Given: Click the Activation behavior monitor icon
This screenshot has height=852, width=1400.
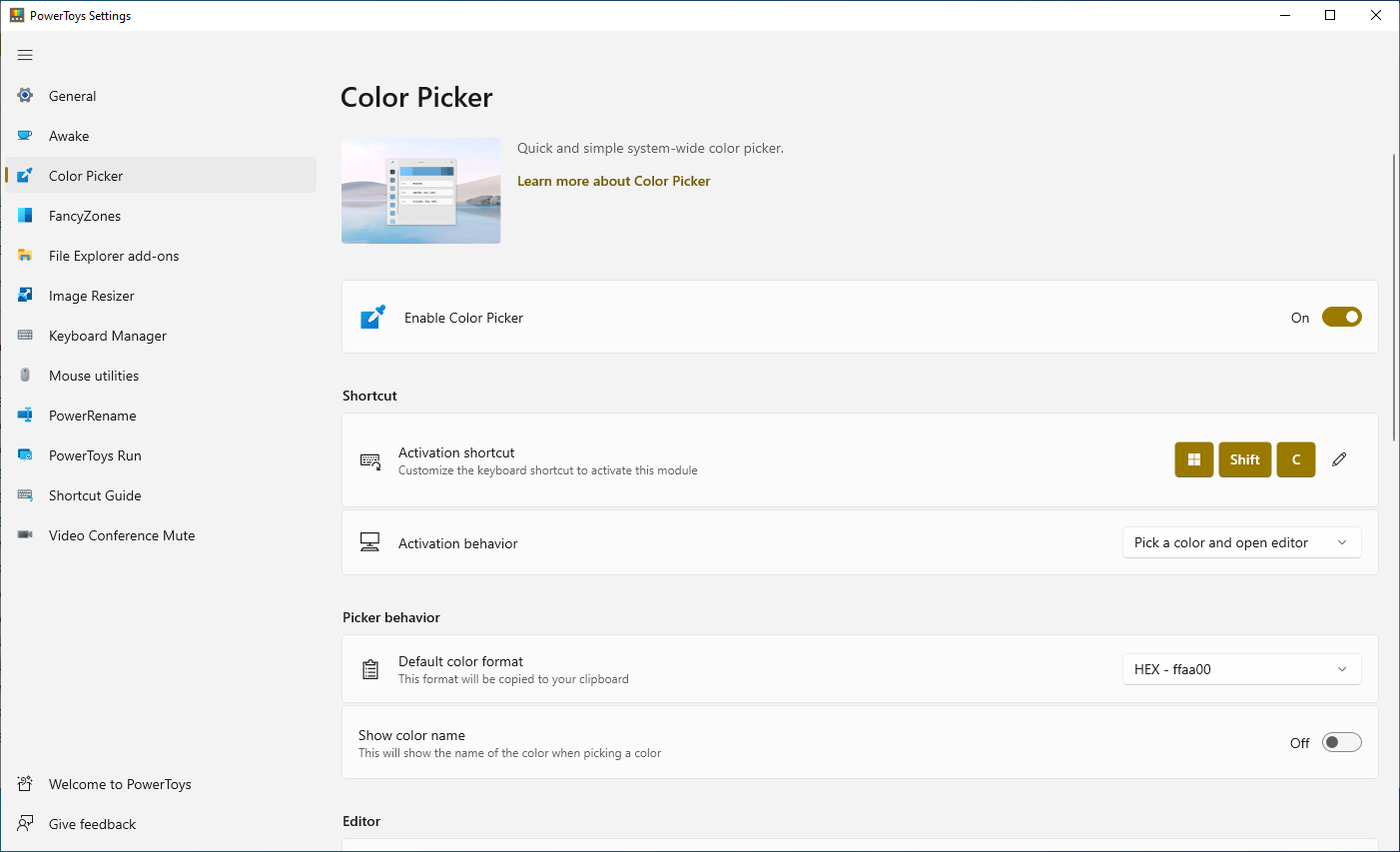Looking at the screenshot, I should tap(370, 542).
